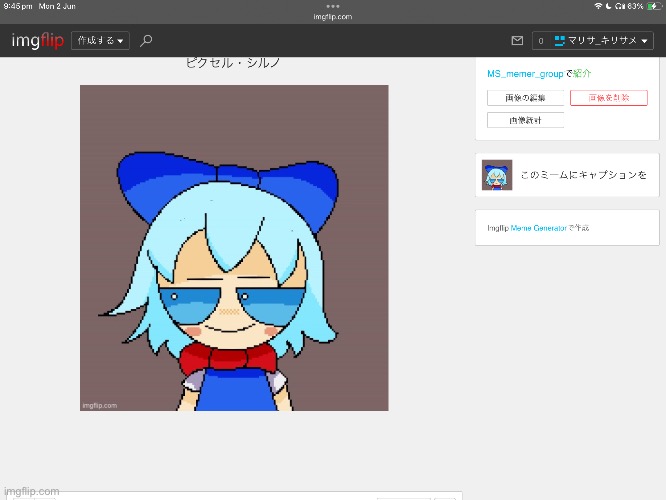666x500 pixels.
Task: Open the search magnifier icon
Action: pos(146,41)
